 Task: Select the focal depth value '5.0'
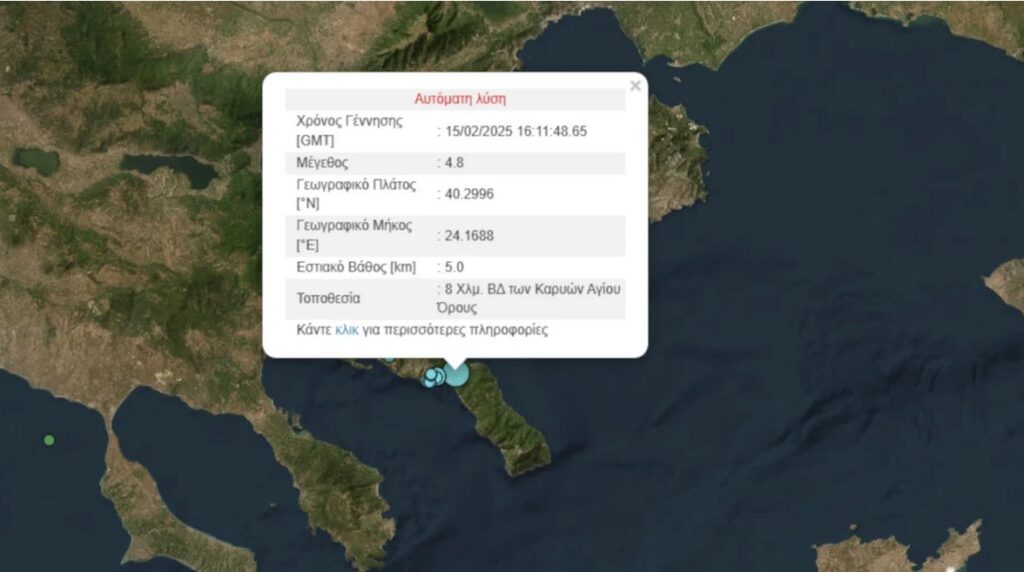(454, 267)
